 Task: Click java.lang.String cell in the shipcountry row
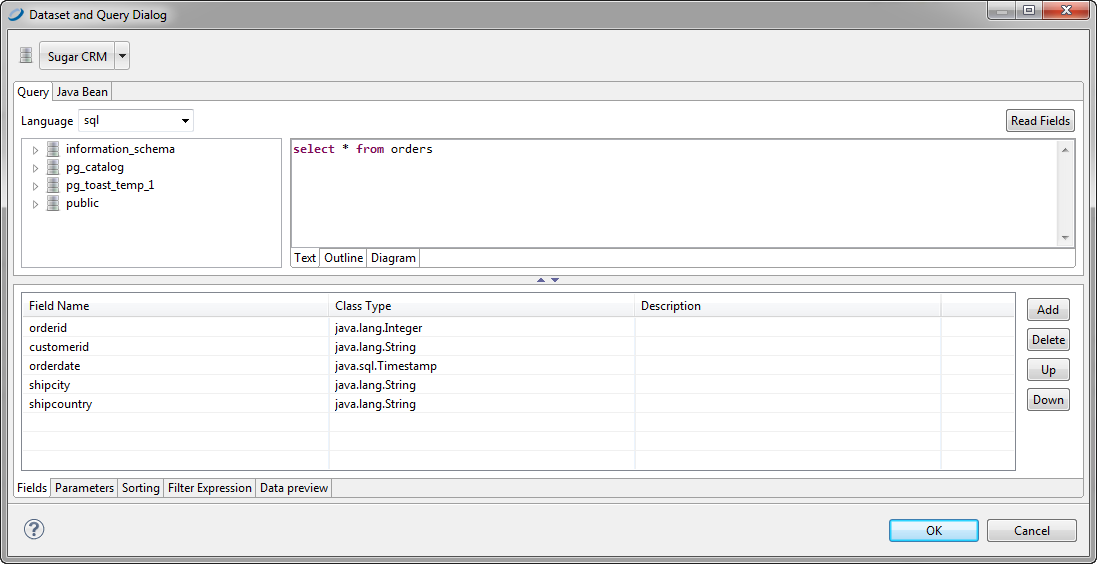[x=481, y=403]
